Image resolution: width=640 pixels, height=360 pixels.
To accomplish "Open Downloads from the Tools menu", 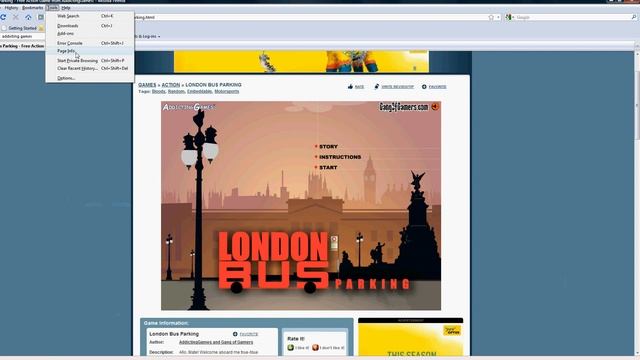I will 89,26.
